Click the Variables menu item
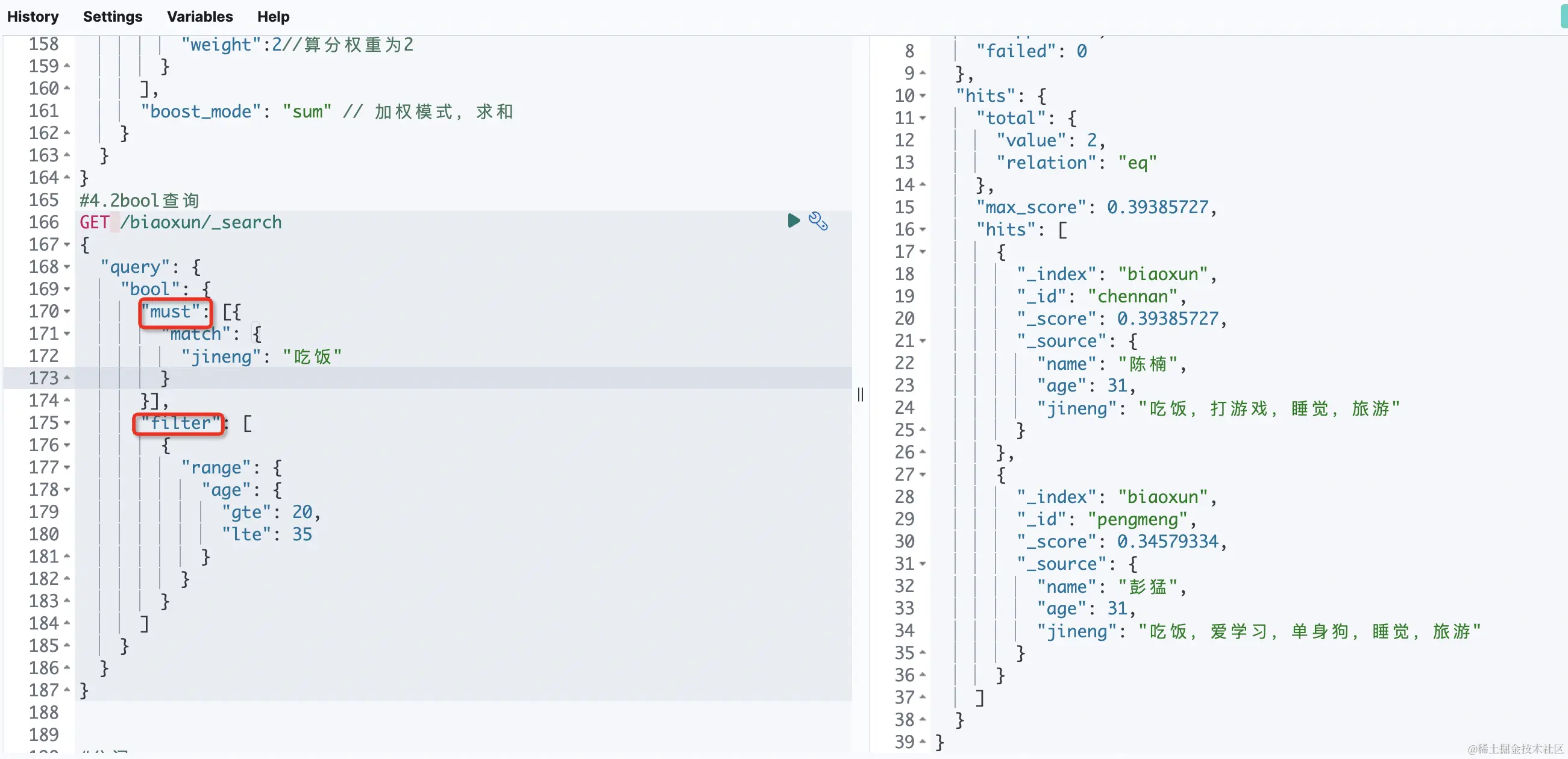The height and width of the screenshot is (759, 1568). [x=199, y=16]
